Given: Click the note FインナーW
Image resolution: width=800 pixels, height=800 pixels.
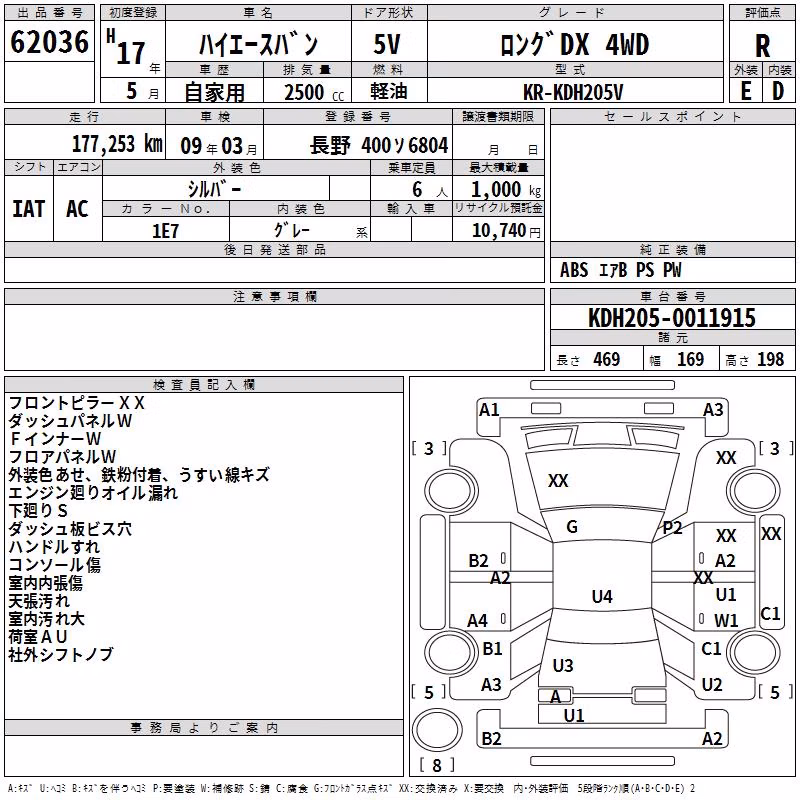Looking at the screenshot, I should tap(55, 438).
